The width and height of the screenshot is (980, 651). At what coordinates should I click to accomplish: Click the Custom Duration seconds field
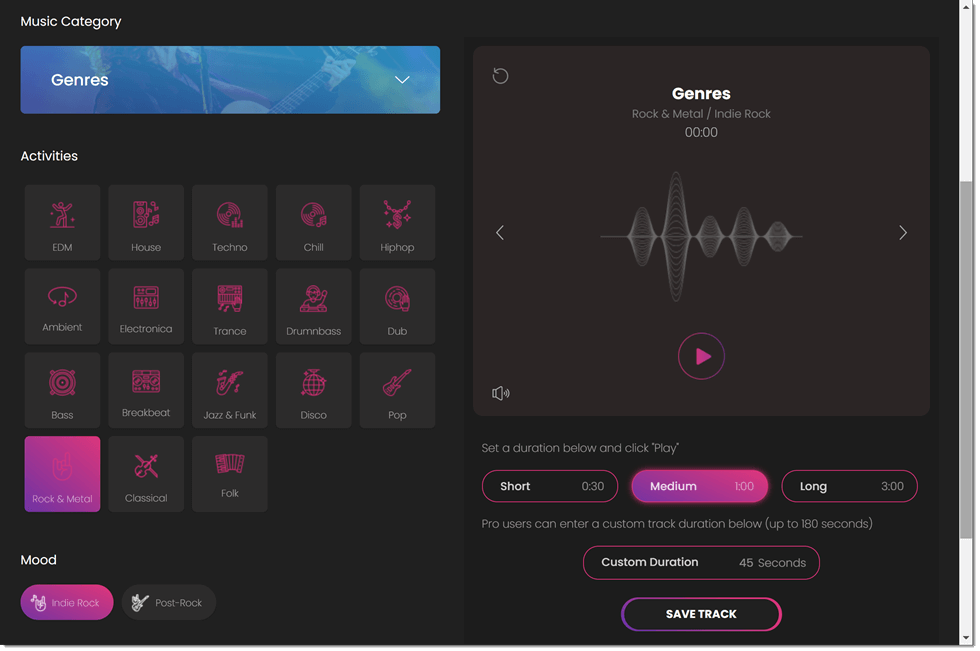coord(770,563)
